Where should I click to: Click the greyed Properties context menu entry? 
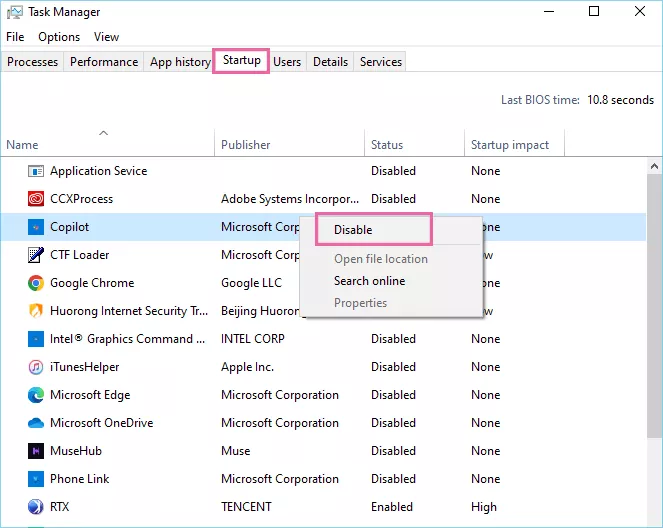[x=360, y=303]
